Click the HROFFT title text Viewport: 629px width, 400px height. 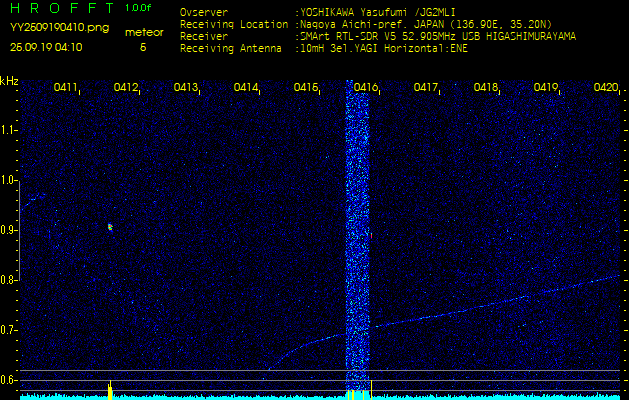62,9
